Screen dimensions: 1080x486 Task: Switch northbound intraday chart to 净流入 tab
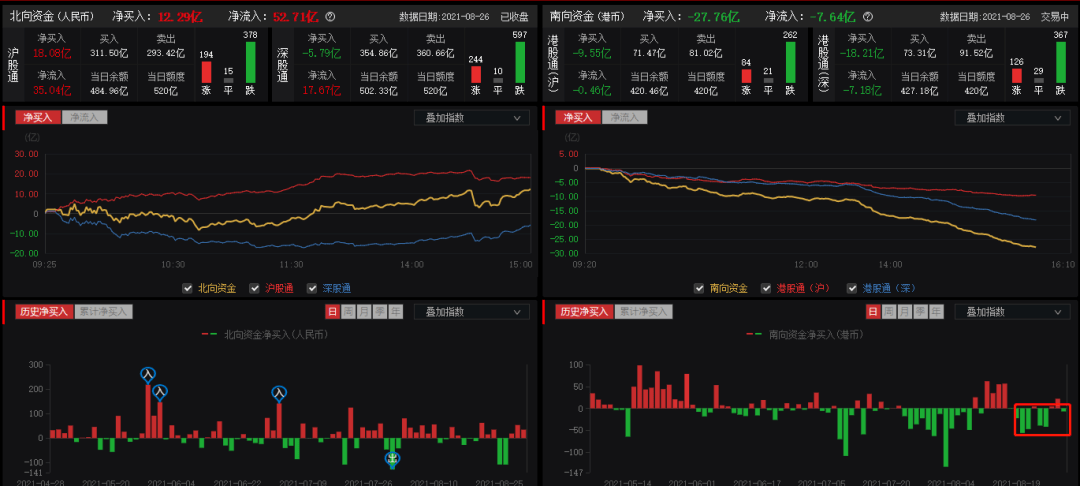pyautogui.click(x=84, y=117)
